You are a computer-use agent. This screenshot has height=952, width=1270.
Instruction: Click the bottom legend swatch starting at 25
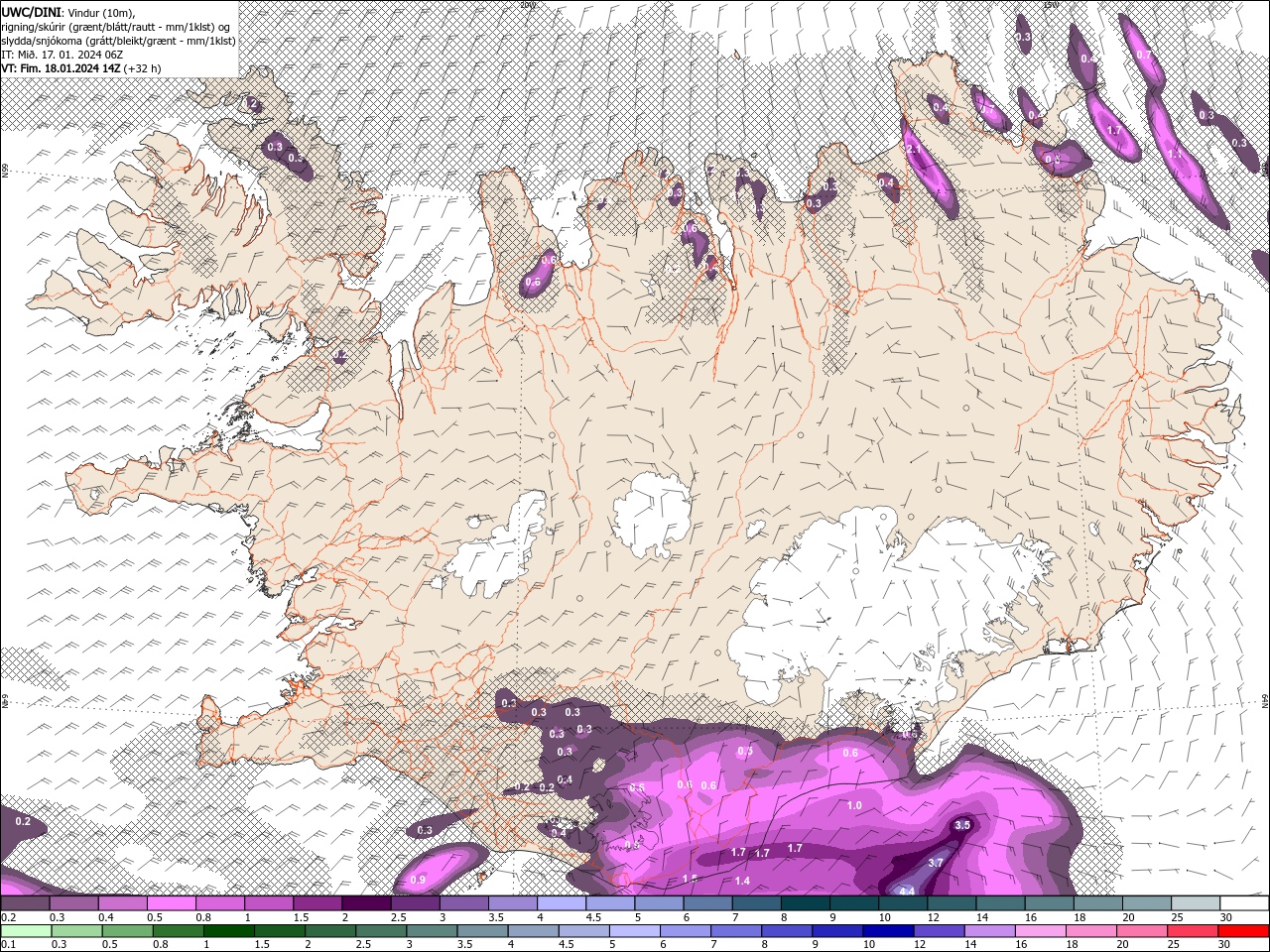[1191, 931]
